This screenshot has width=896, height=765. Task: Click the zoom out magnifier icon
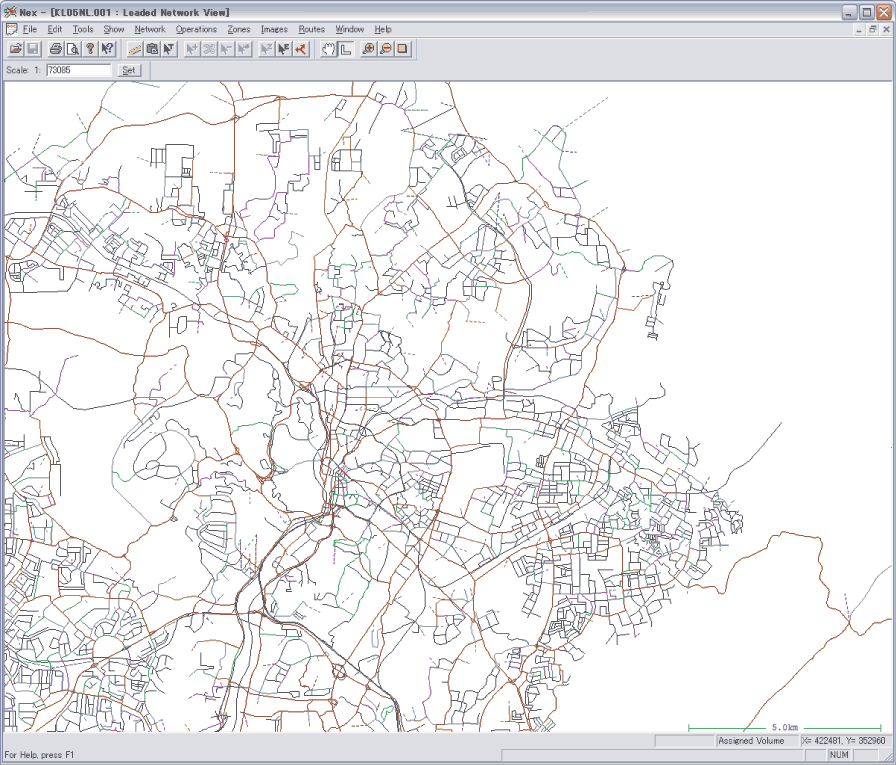(x=386, y=49)
